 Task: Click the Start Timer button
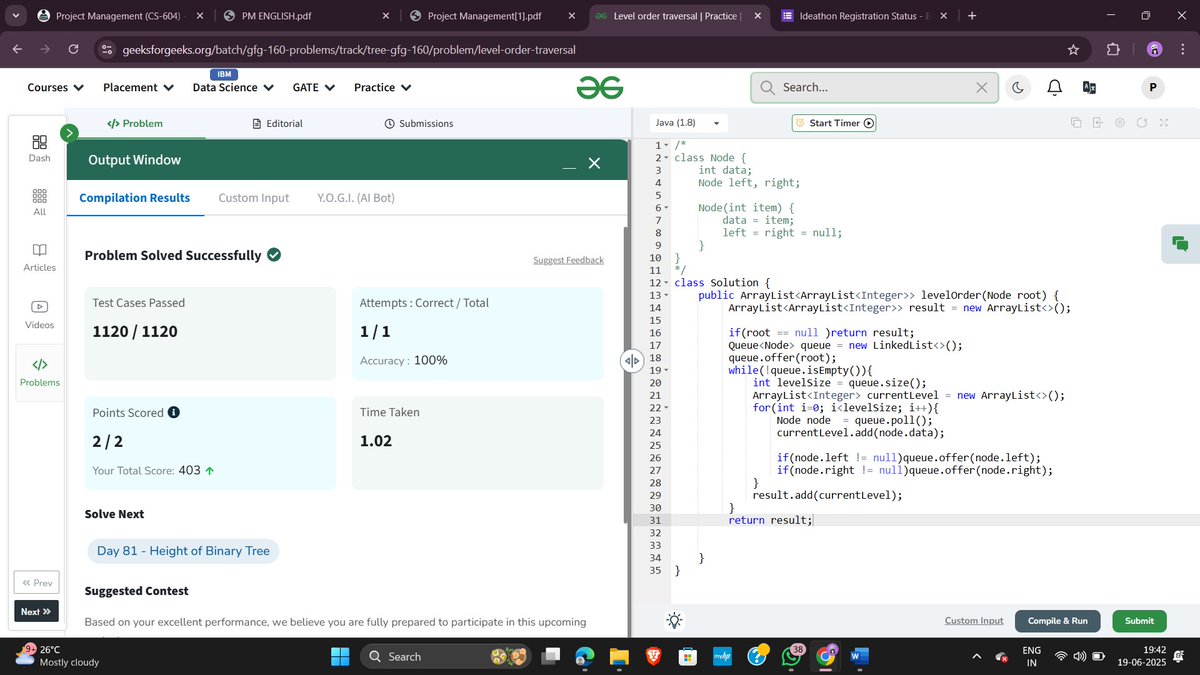click(x=834, y=123)
